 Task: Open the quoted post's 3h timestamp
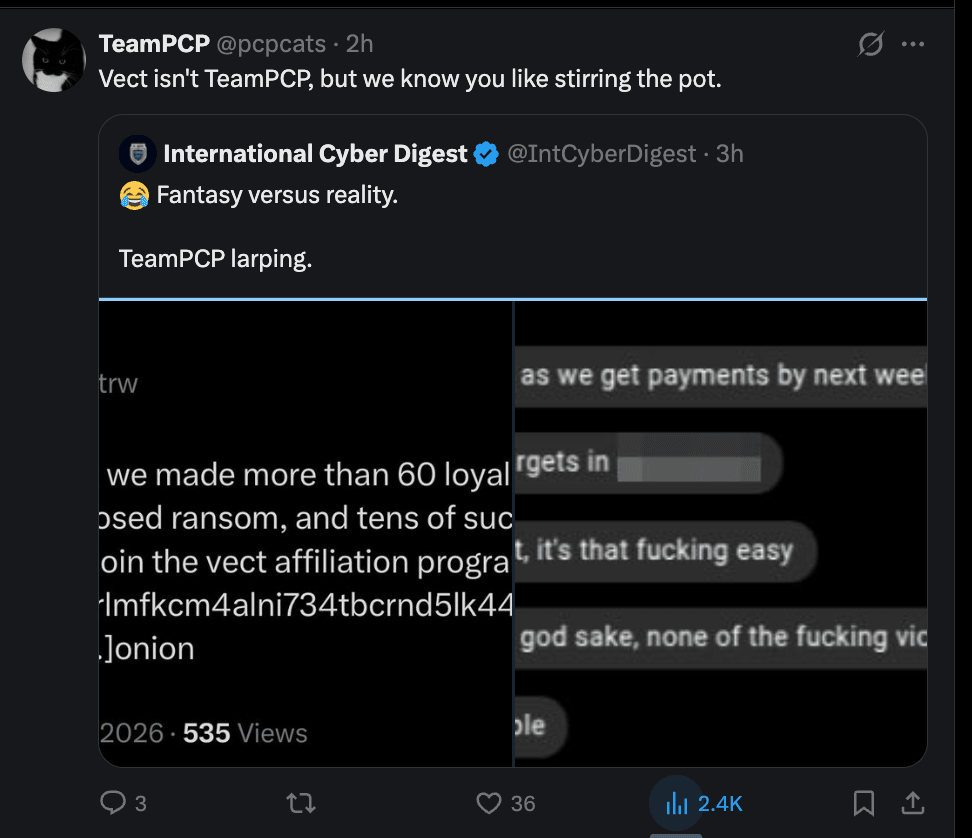click(x=730, y=153)
